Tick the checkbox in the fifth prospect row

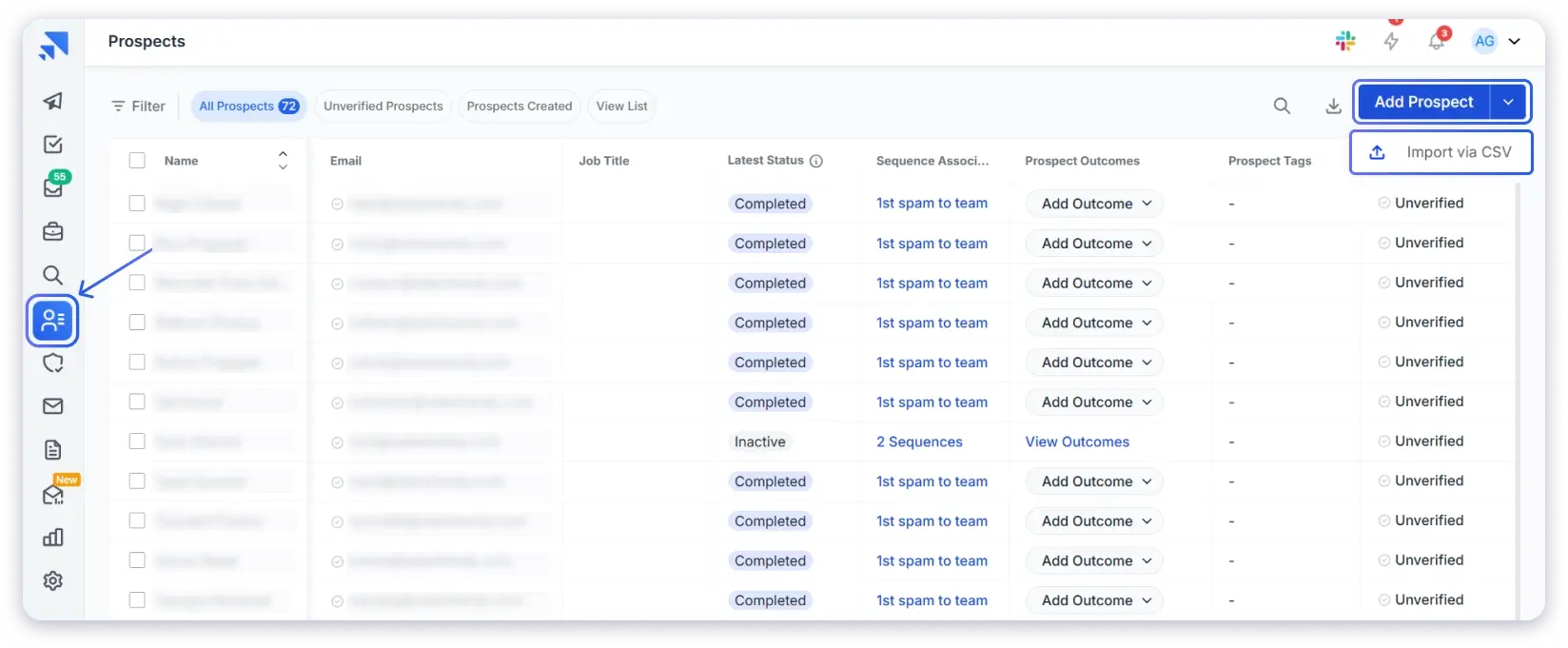[137, 362]
